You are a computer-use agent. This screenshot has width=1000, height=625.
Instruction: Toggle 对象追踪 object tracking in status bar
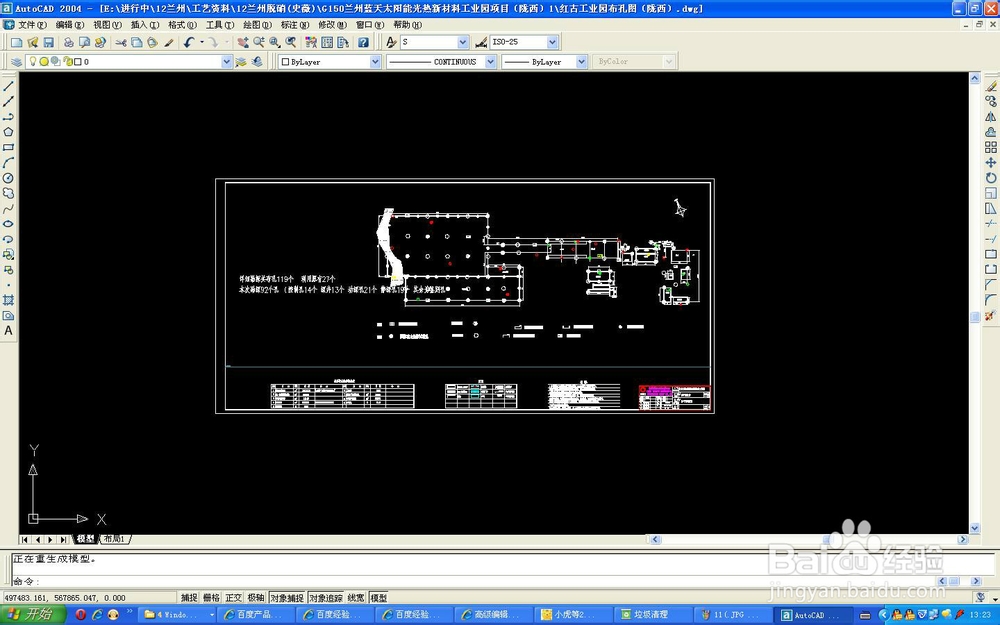[x=326, y=598]
